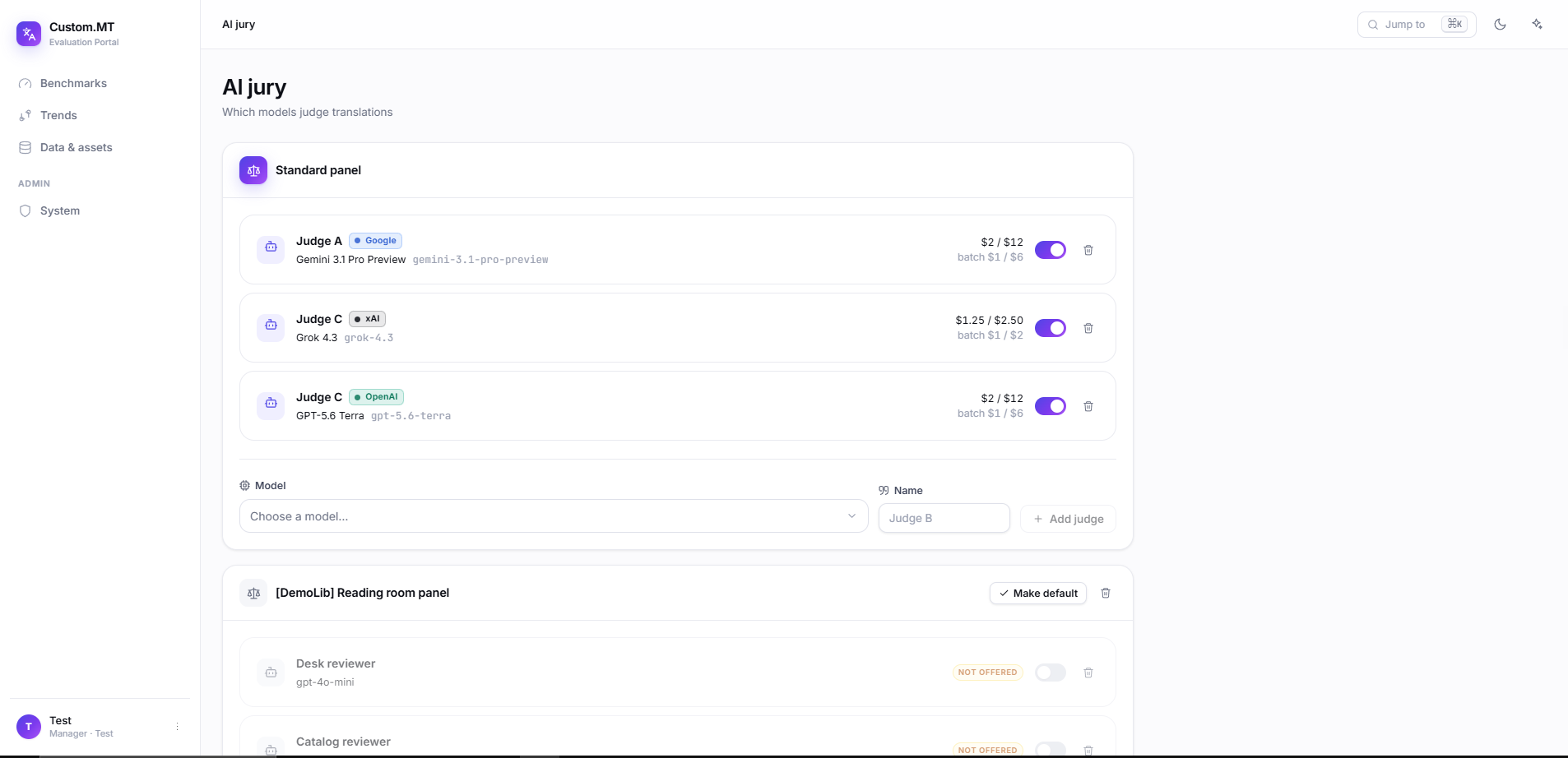This screenshot has height=758, width=1568.
Task: Disable the Judge A Gemini toggle
Action: (1051, 250)
